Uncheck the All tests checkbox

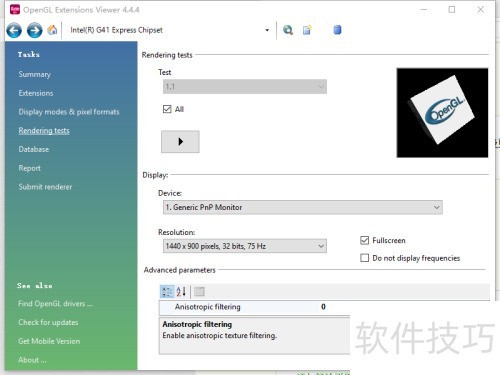coord(167,109)
